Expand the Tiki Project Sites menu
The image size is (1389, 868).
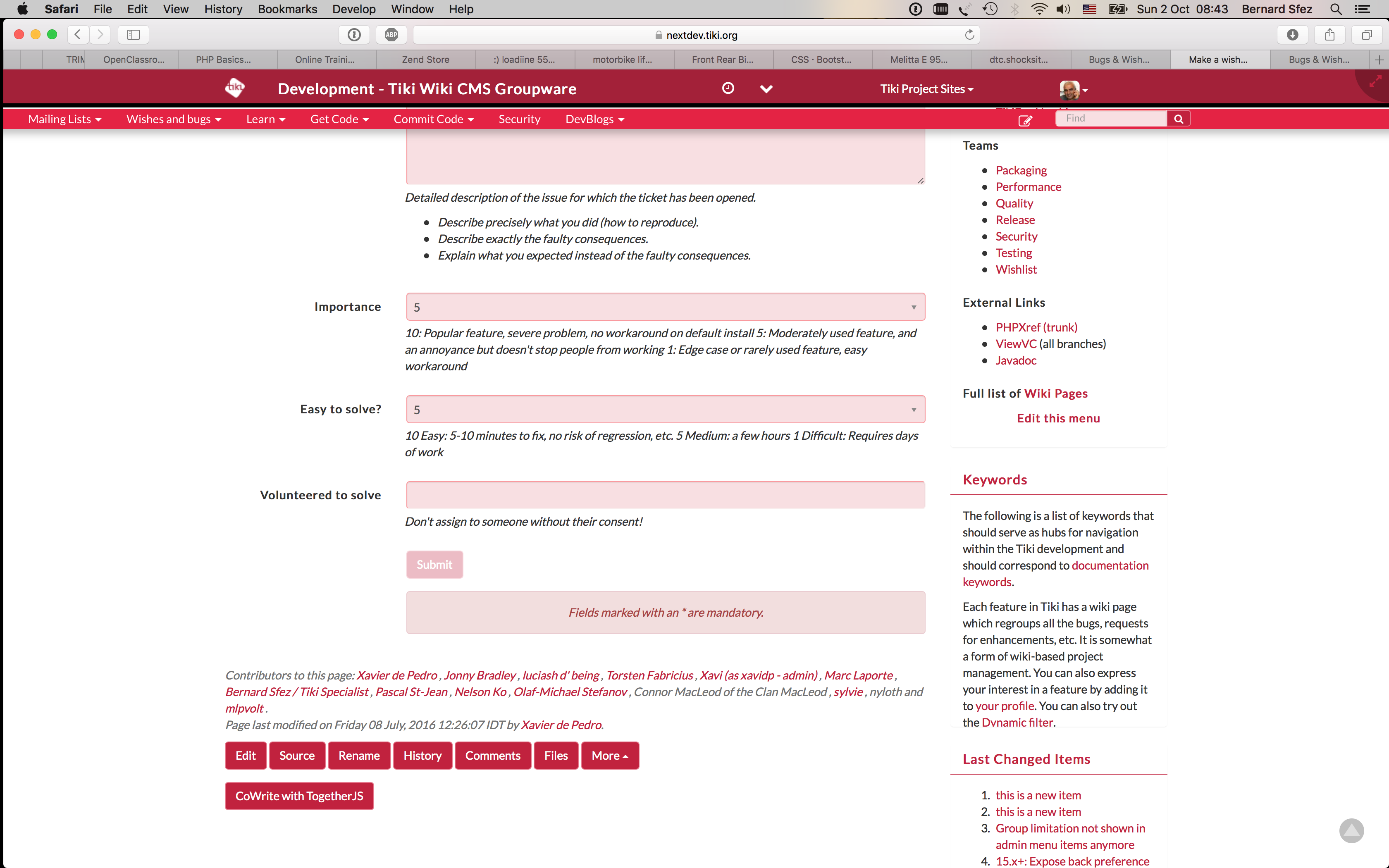point(926,89)
